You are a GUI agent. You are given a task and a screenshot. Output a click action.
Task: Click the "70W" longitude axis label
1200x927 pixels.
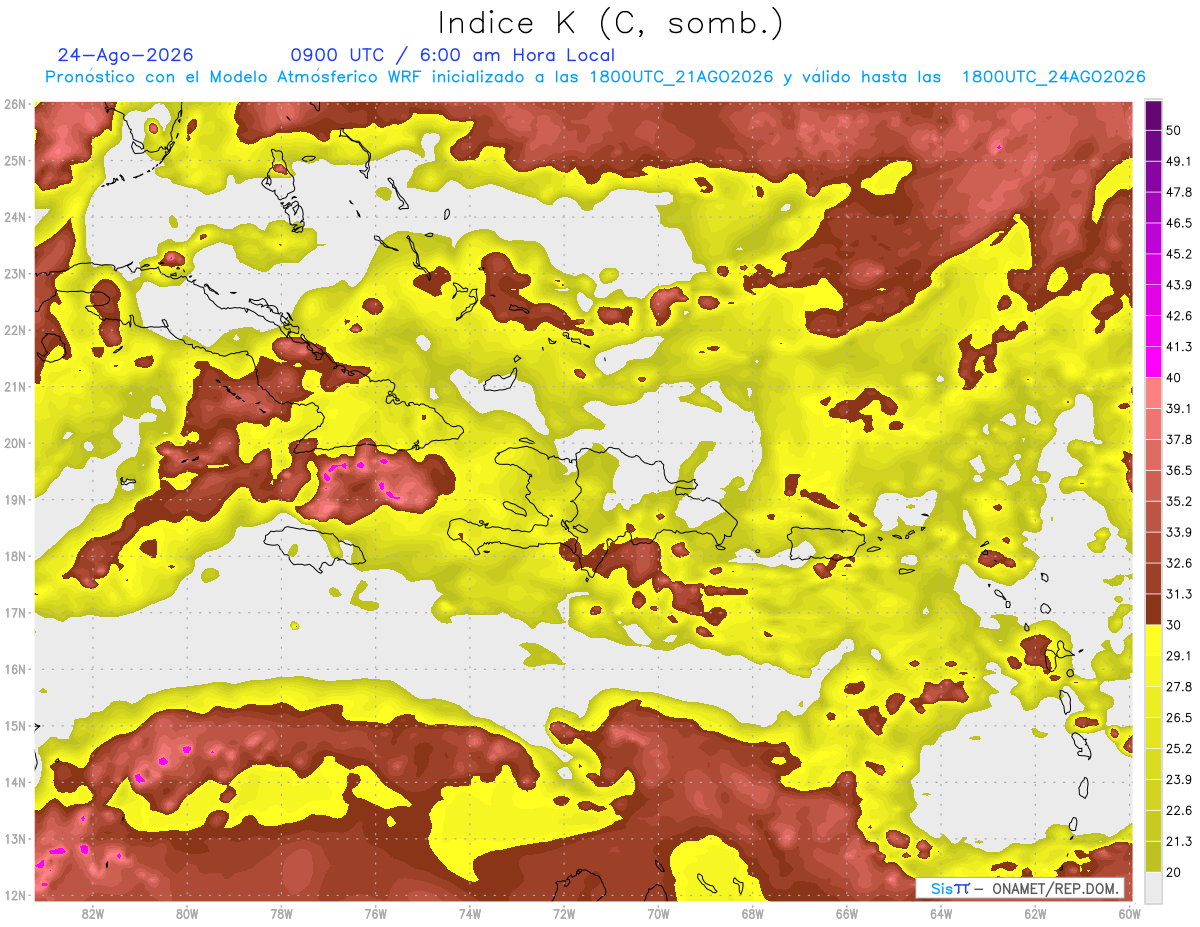tap(658, 913)
